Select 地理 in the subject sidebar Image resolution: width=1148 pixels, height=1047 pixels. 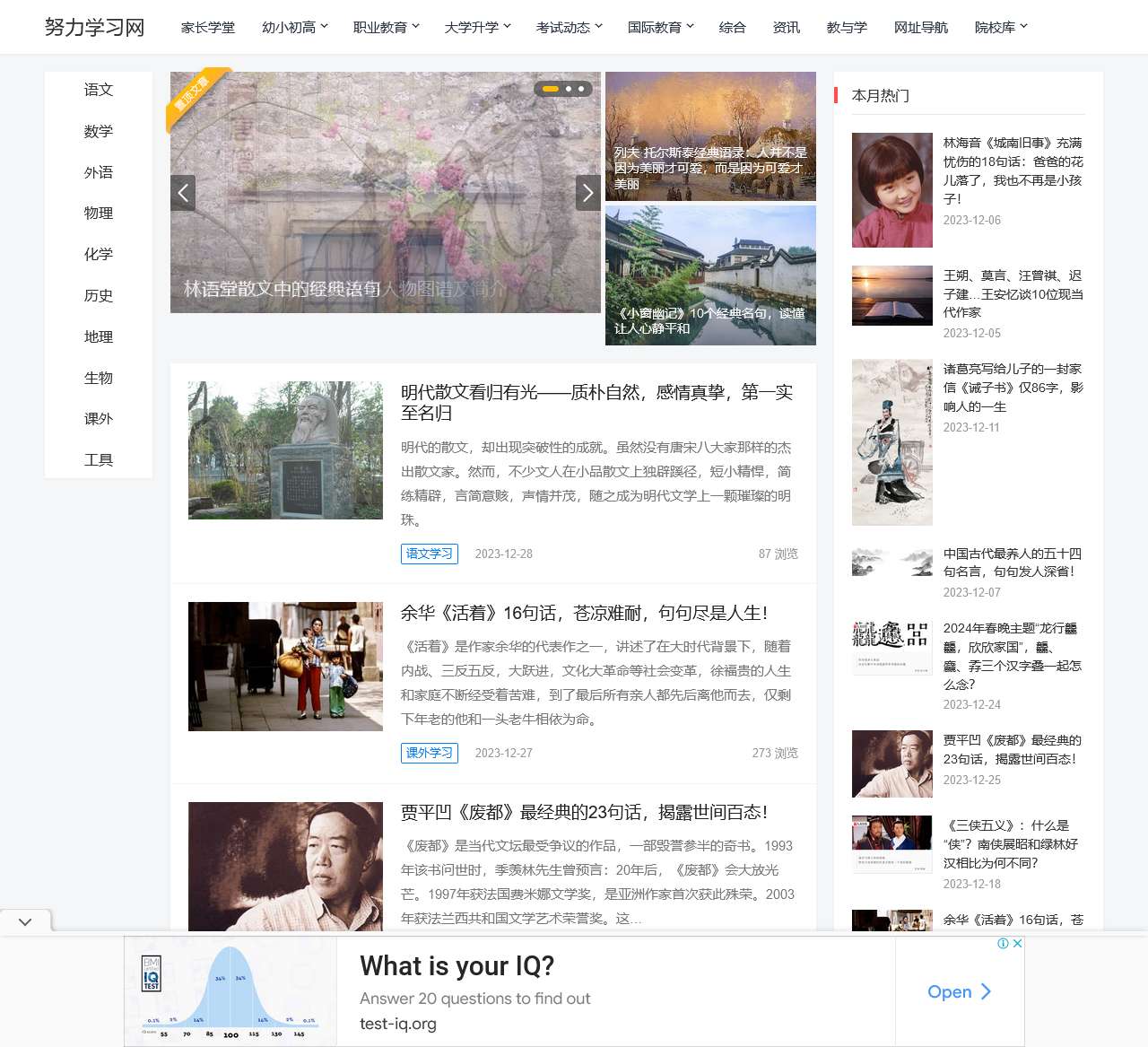[99, 337]
